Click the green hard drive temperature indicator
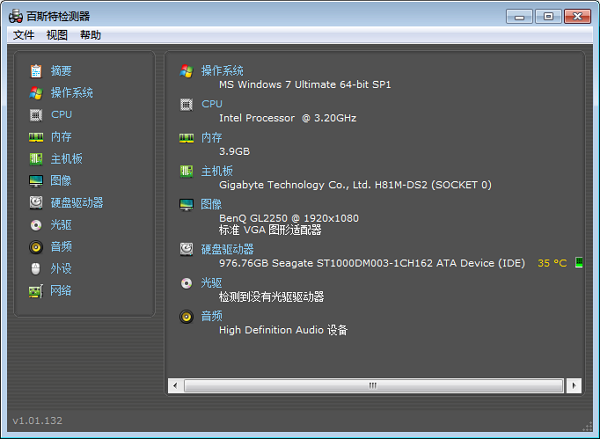The width and height of the screenshot is (600, 439). pos(579,263)
